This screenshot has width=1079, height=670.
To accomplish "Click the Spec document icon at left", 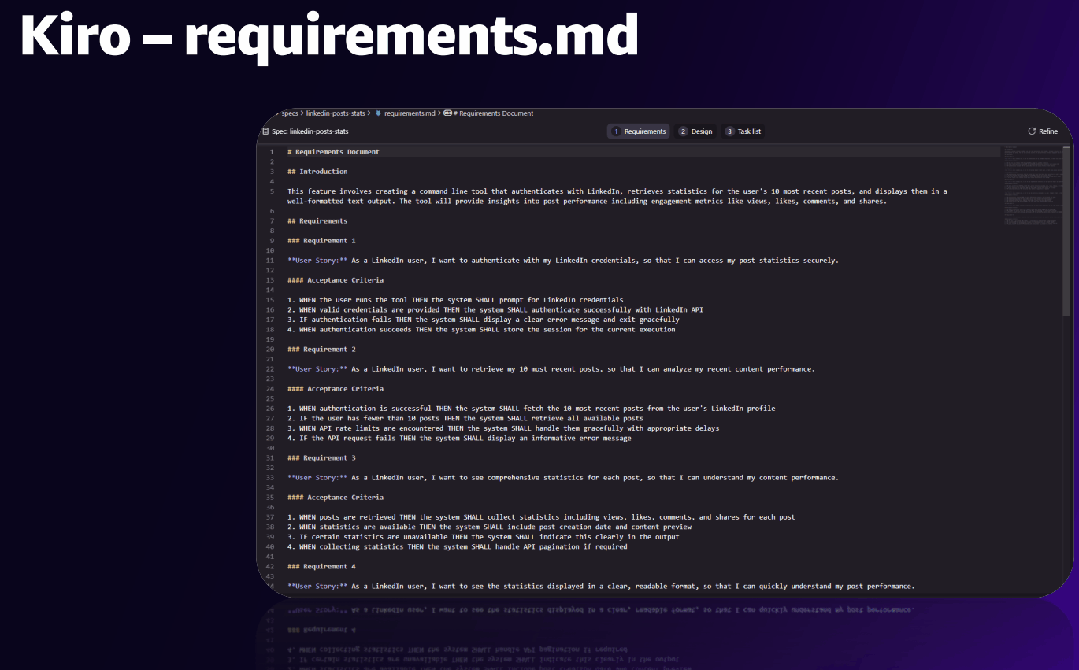I will click(x=266, y=132).
